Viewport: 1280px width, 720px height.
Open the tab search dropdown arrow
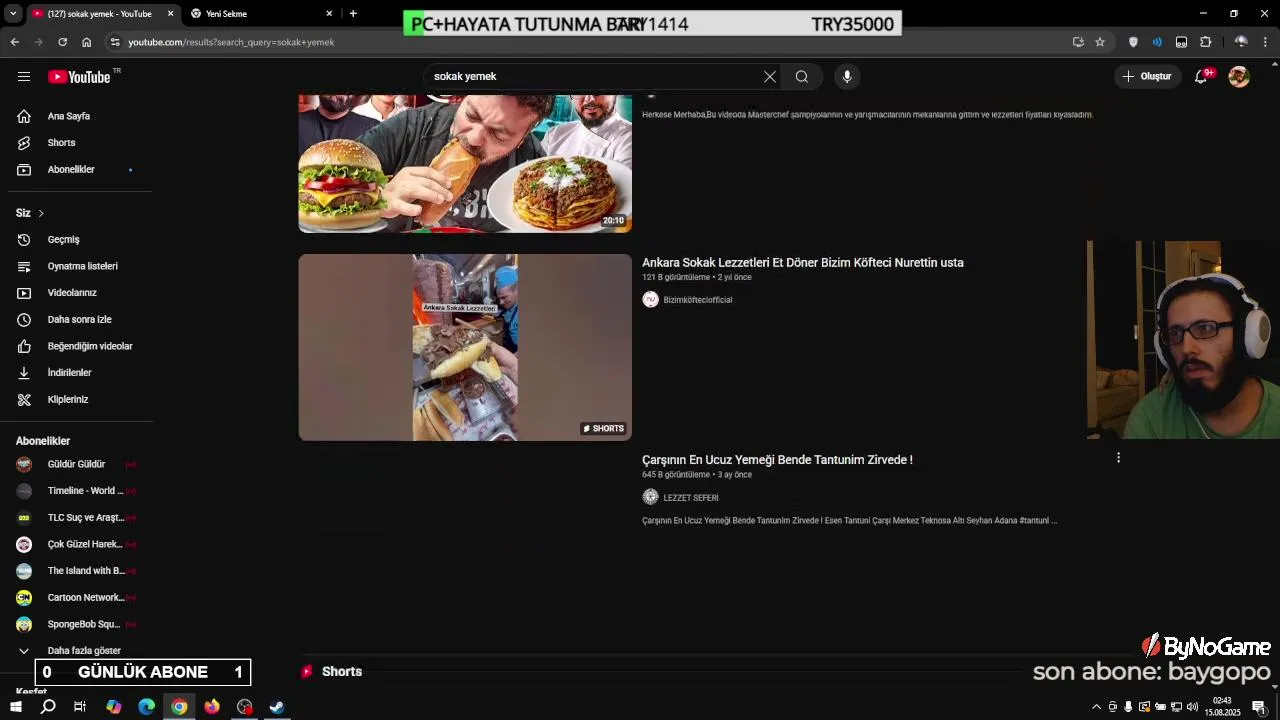12,13
